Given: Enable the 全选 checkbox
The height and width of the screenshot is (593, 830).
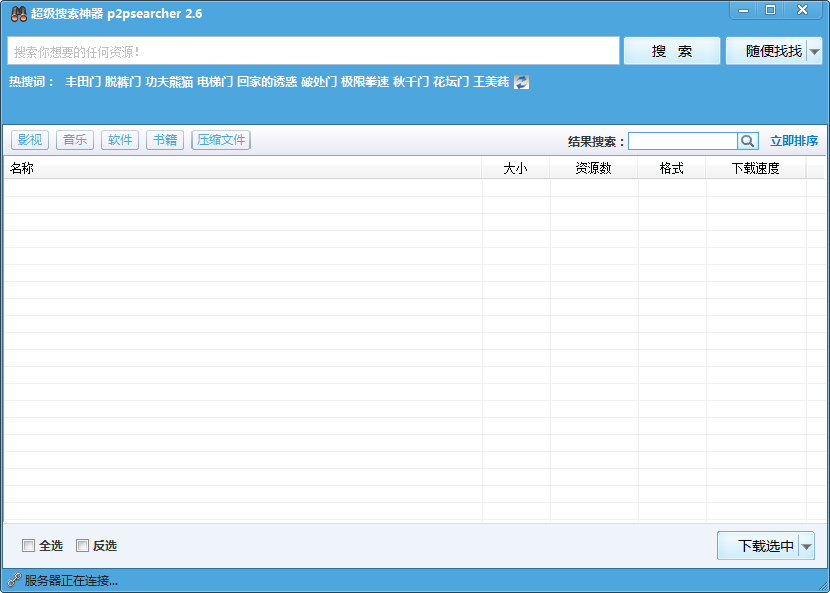Looking at the screenshot, I should click(28, 545).
